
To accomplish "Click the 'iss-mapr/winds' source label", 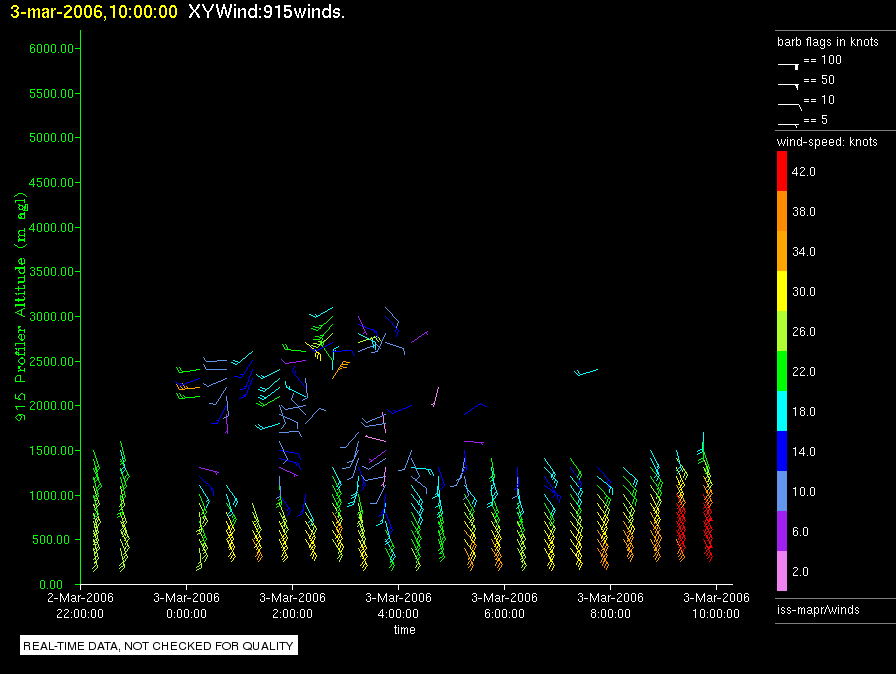I will [x=818, y=609].
